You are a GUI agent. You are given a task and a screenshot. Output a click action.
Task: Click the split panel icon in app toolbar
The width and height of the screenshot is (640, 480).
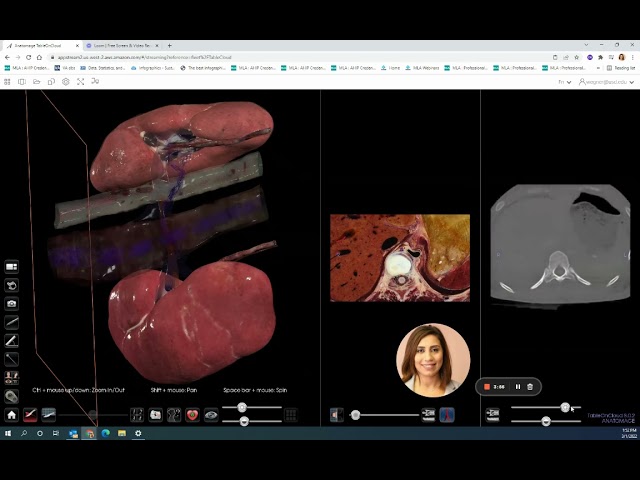[x=22, y=82]
